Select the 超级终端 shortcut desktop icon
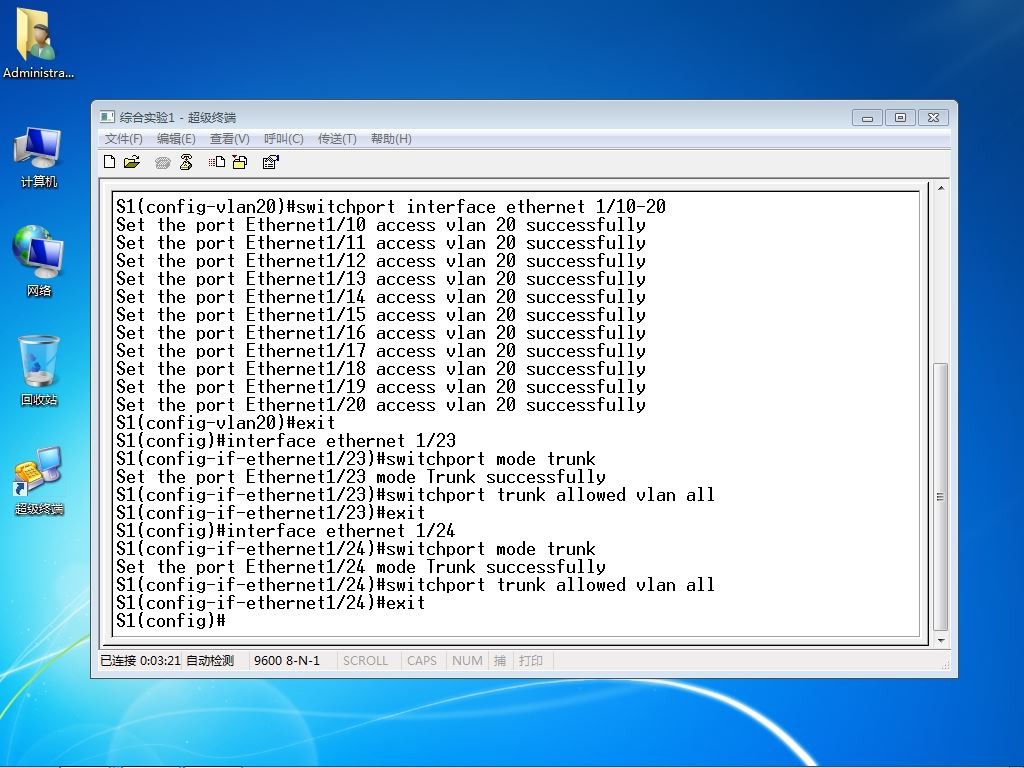 point(39,481)
